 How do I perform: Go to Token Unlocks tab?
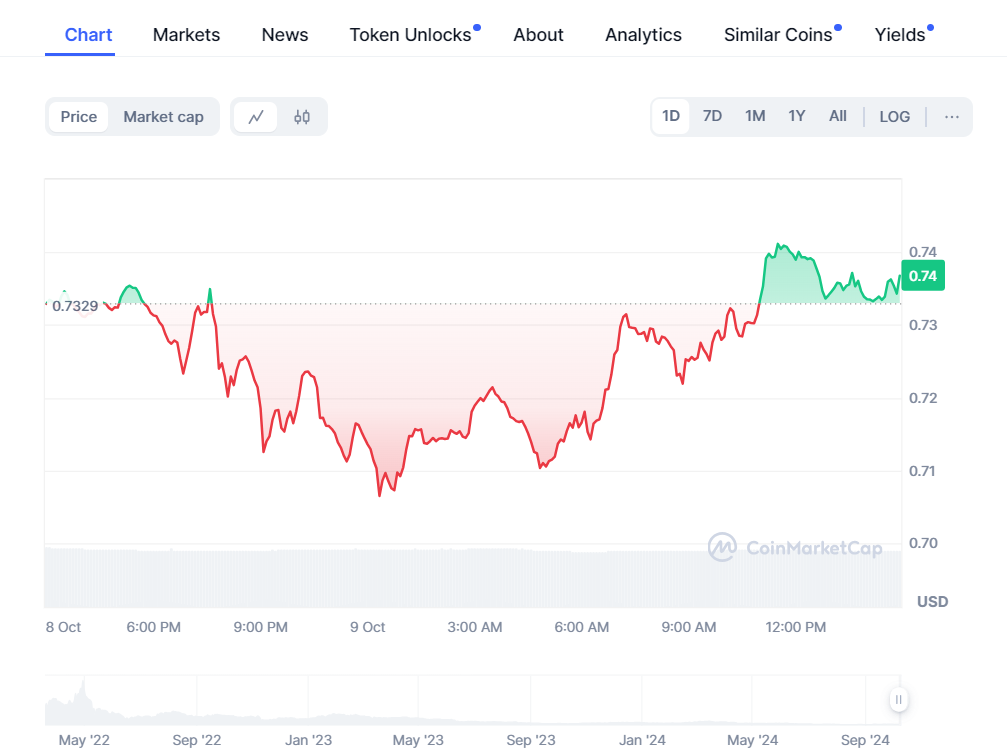tap(410, 35)
